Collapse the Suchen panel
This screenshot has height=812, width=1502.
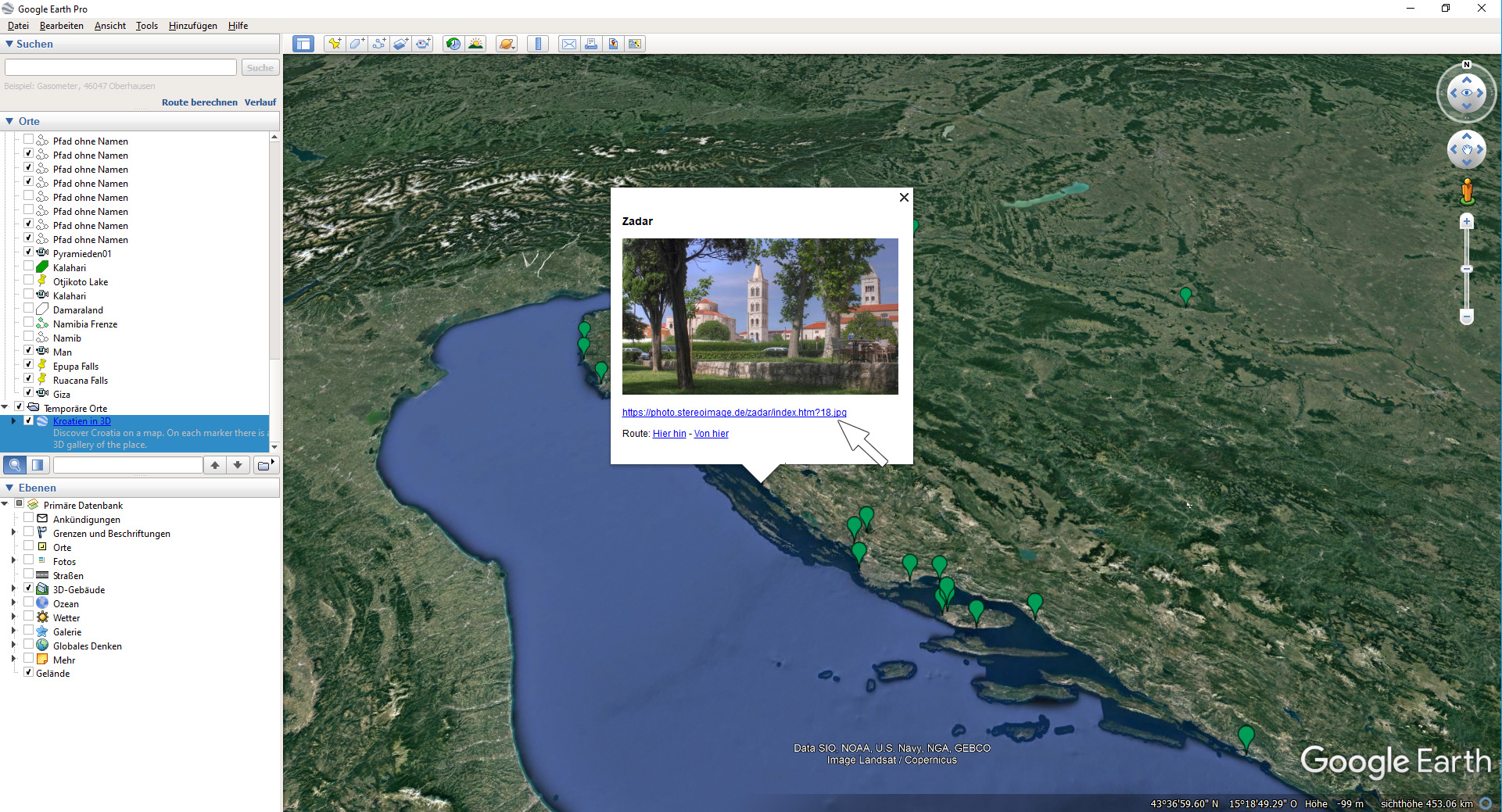click(x=9, y=44)
